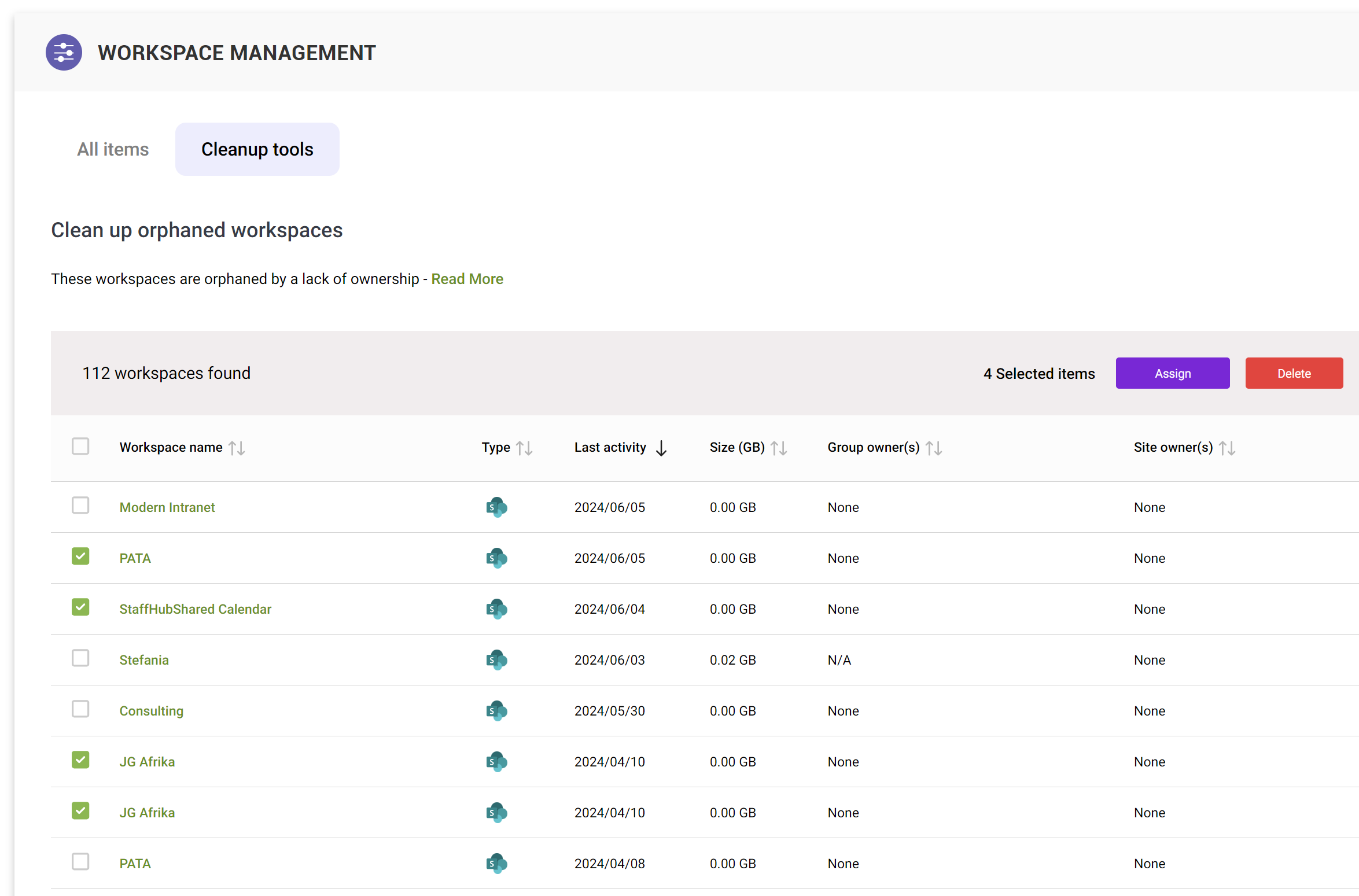Click the SharePoint icon in the 2024/04/08 PATA row
This screenshot has width=1359, height=896.
(496, 864)
